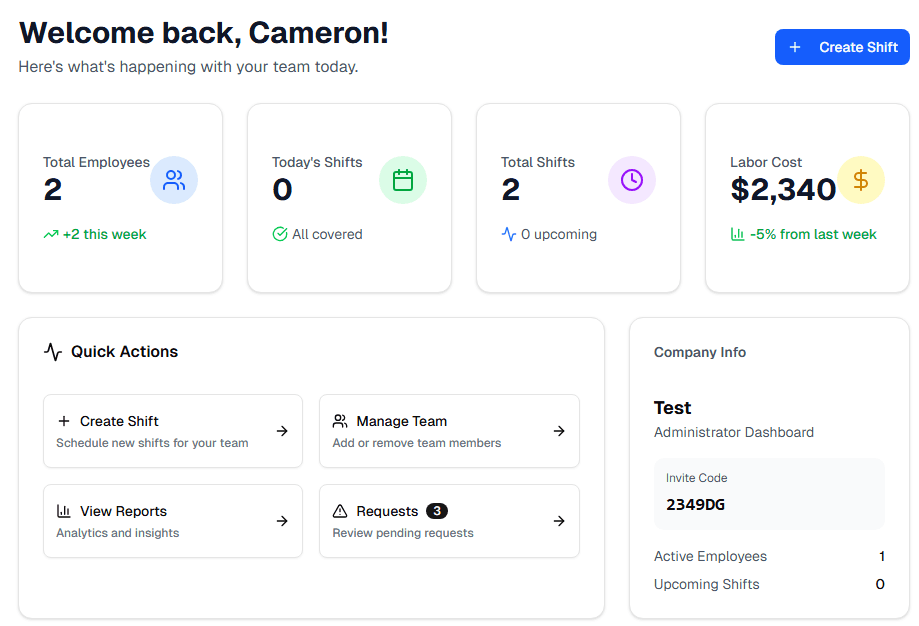
Task: Open the Requests pending review action
Action: (x=449, y=521)
